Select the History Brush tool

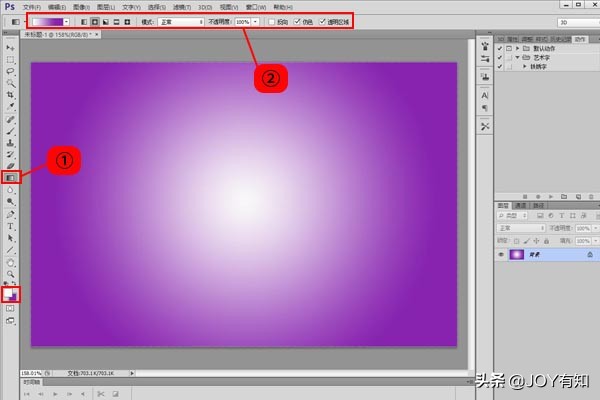click(x=10, y=154)
